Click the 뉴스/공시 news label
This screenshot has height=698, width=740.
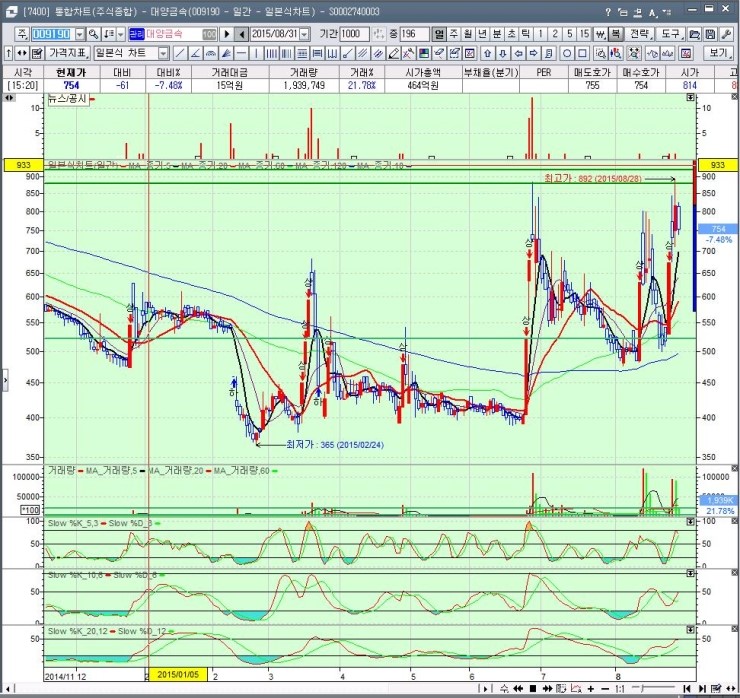click(68, 99)
